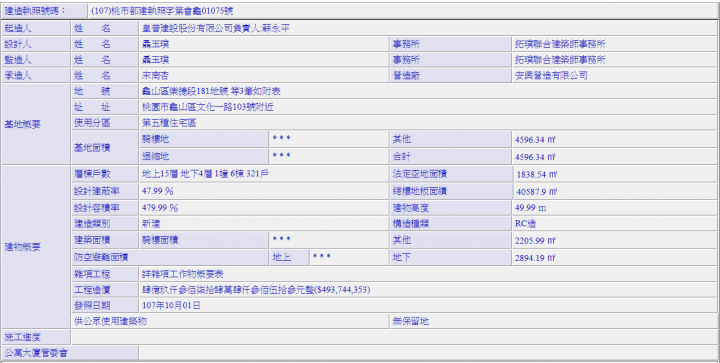Screen dimensions: 720x363
Task: Select cost value containing '$493,744,353'
Action: click(x=256, y=290)
